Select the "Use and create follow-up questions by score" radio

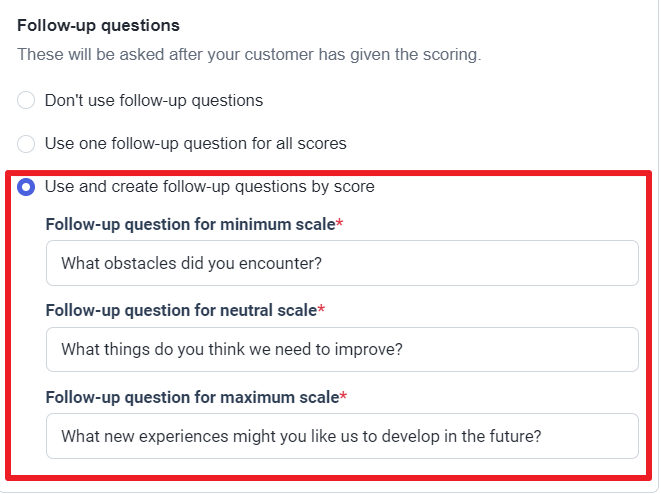click(x=26, y=187)
